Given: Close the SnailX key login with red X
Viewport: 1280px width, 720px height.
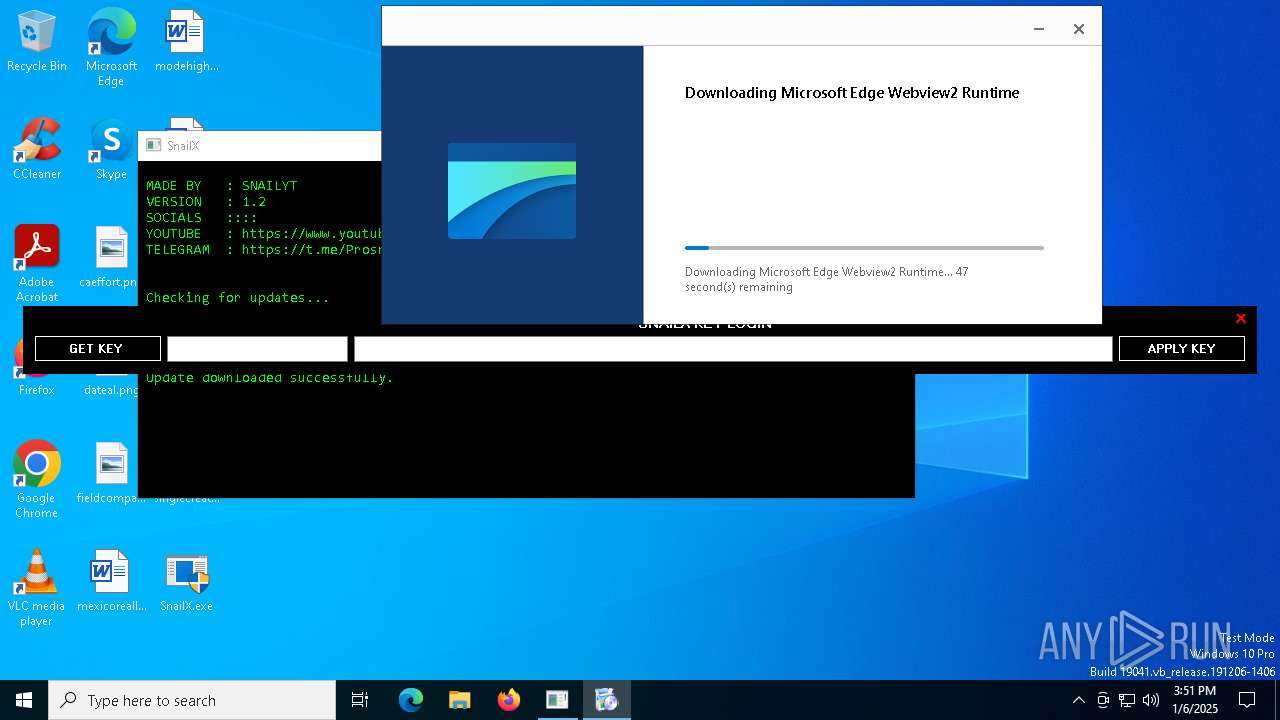Looking at the screenshot, I should pyautogui.click(x=1241, y=318).
